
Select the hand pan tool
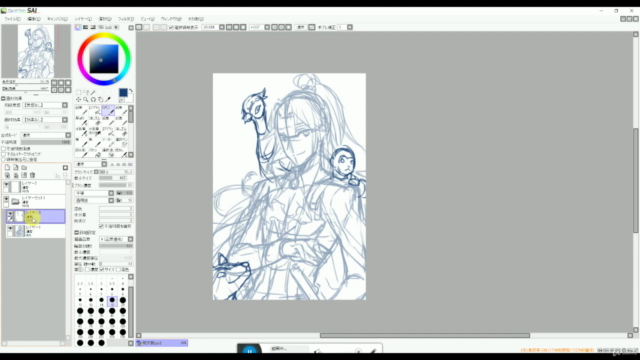(100, 99)
